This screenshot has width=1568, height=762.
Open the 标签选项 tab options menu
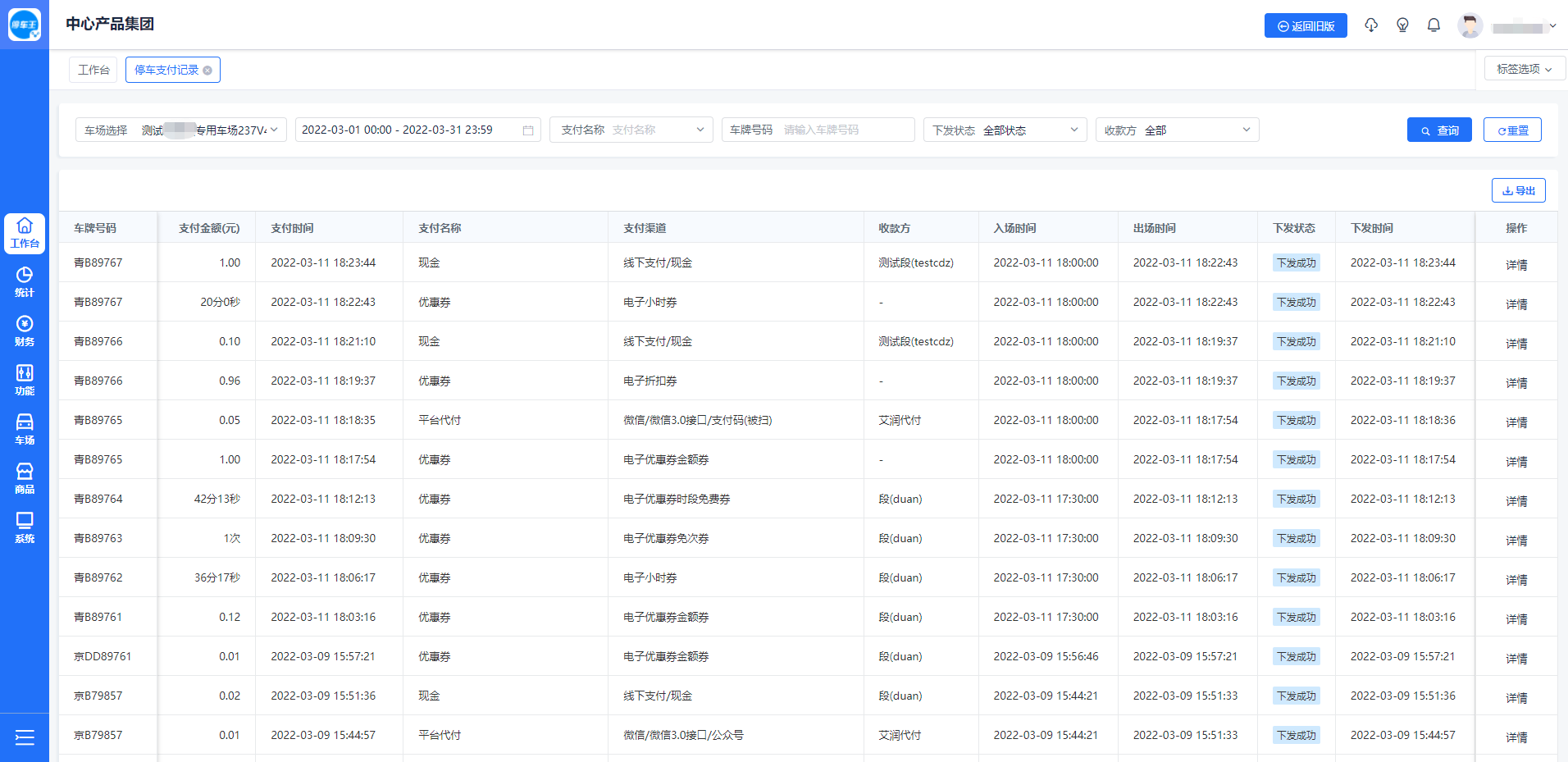(x=1524, y=69)
